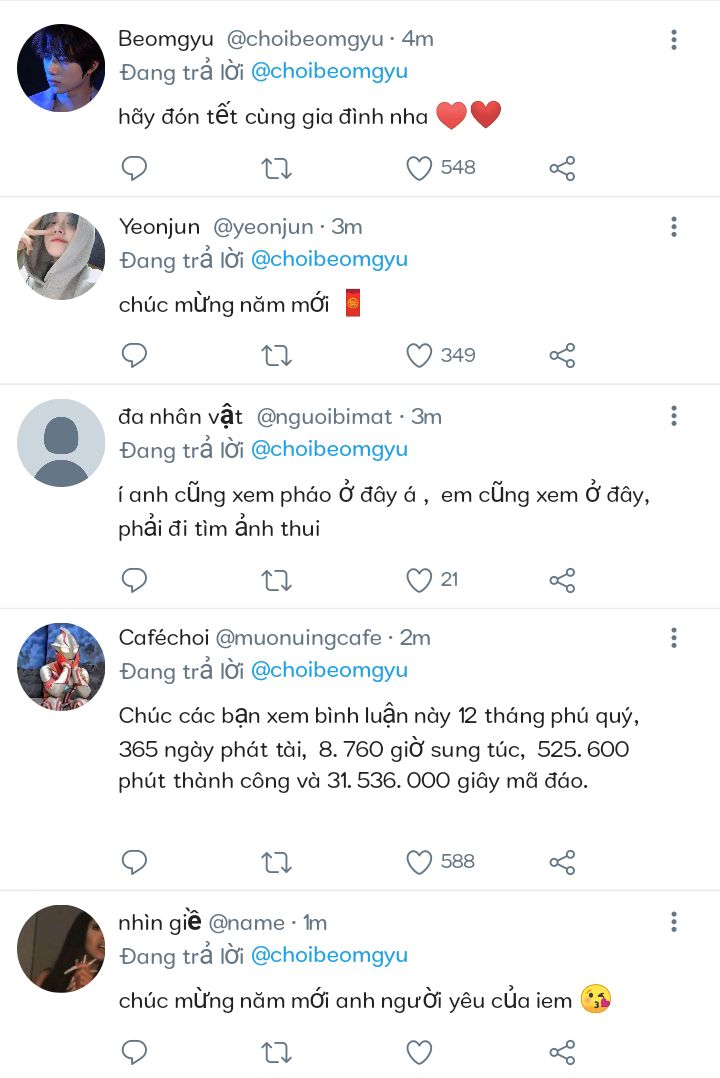Screen dimensions: 720x1078
Task: Share Caféchoi's reply with 588 likes
Action: pyautogui.click(x=562, y=862)
